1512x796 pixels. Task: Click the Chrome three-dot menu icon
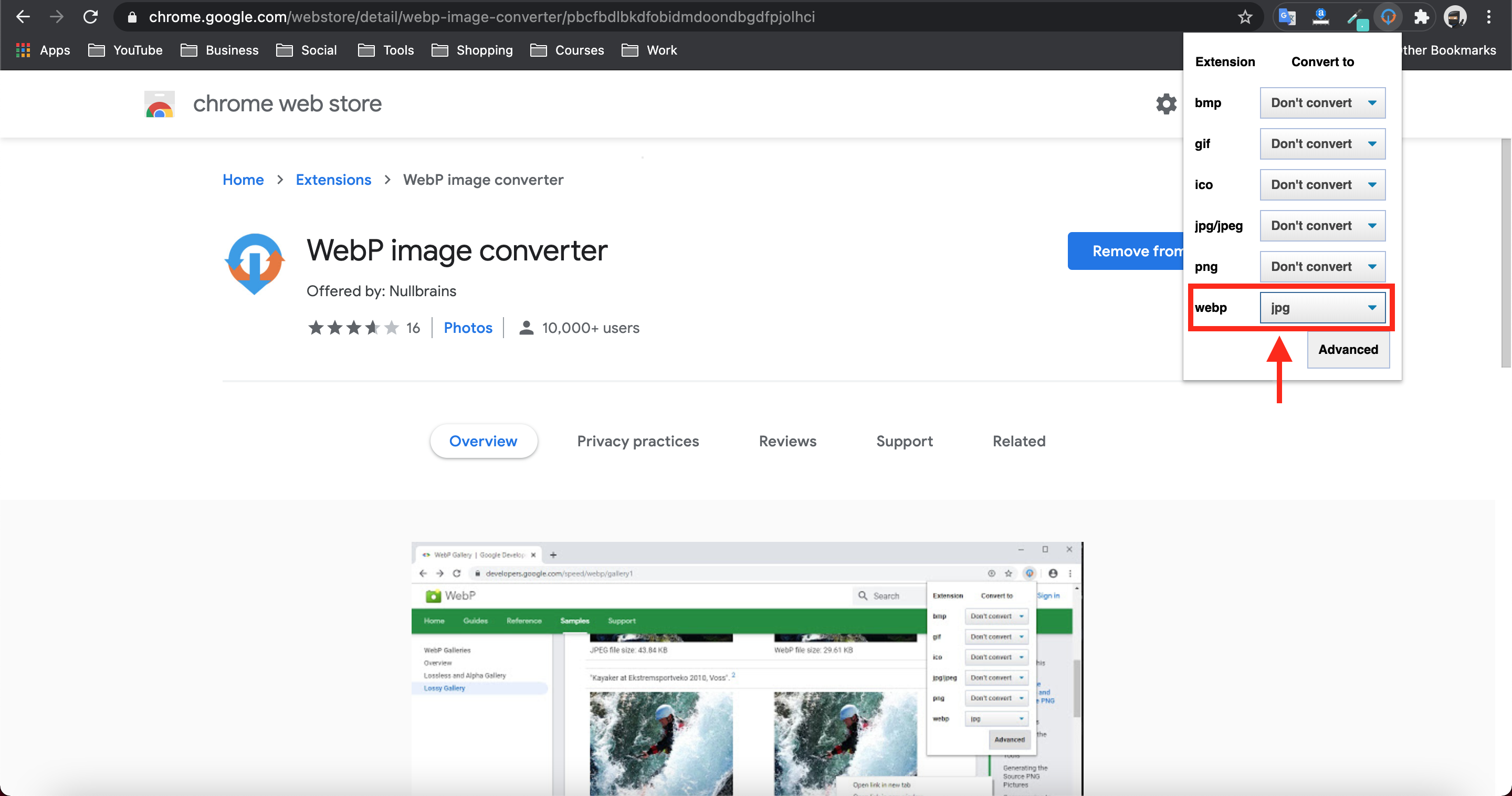[x=1488, y=17]
